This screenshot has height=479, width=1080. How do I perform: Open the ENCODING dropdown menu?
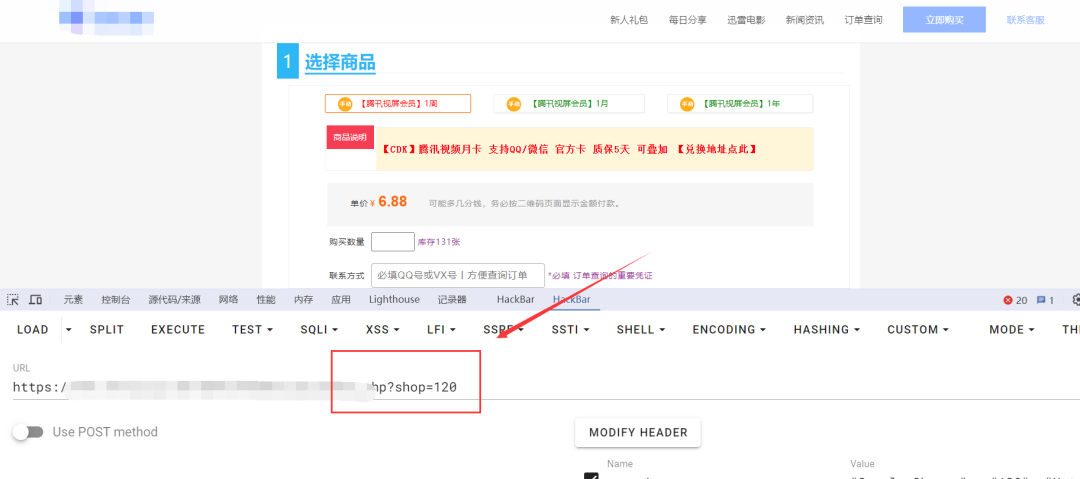pos(729,329)
